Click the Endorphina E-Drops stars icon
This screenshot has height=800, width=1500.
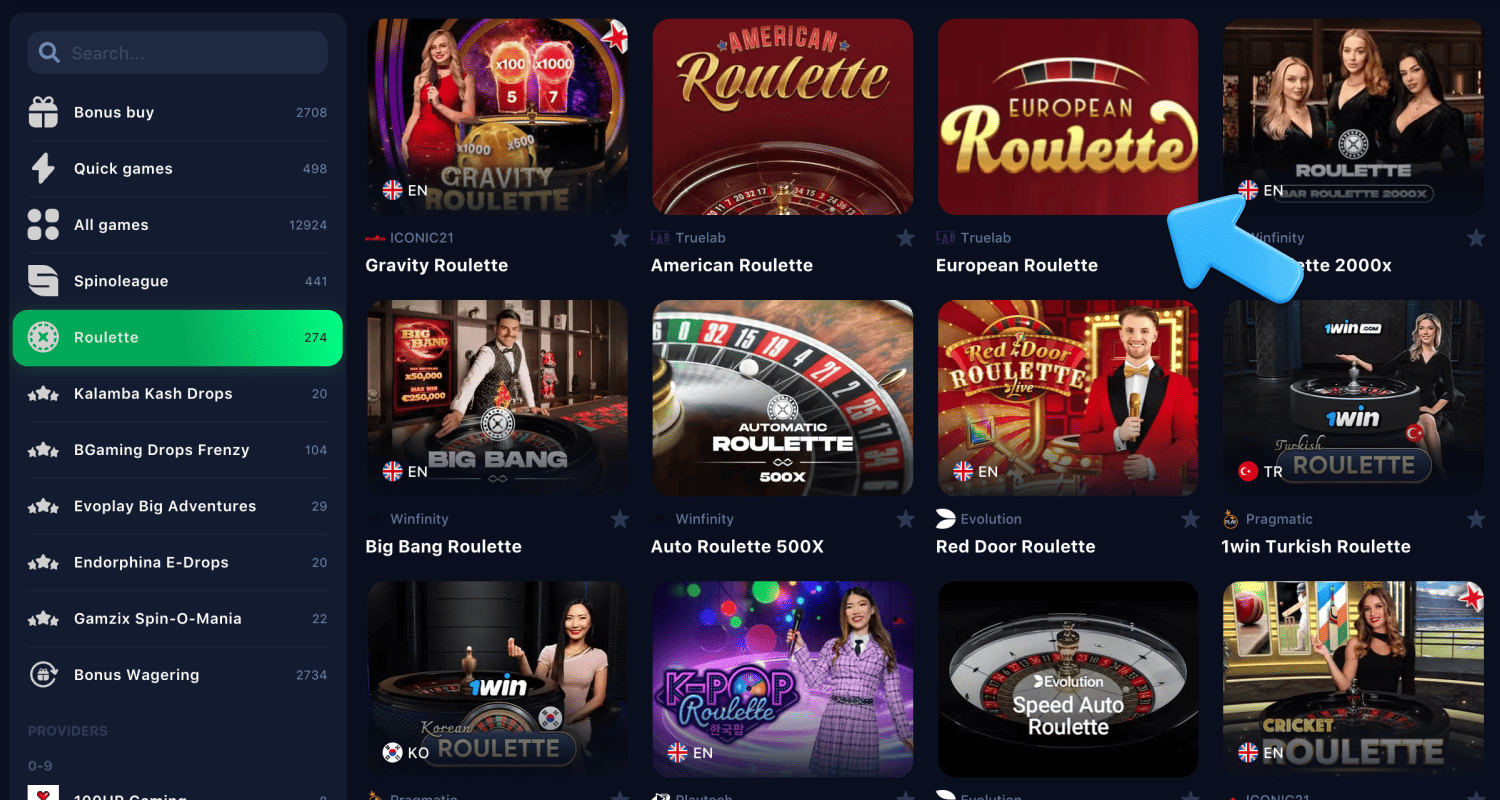pos(43,563)
